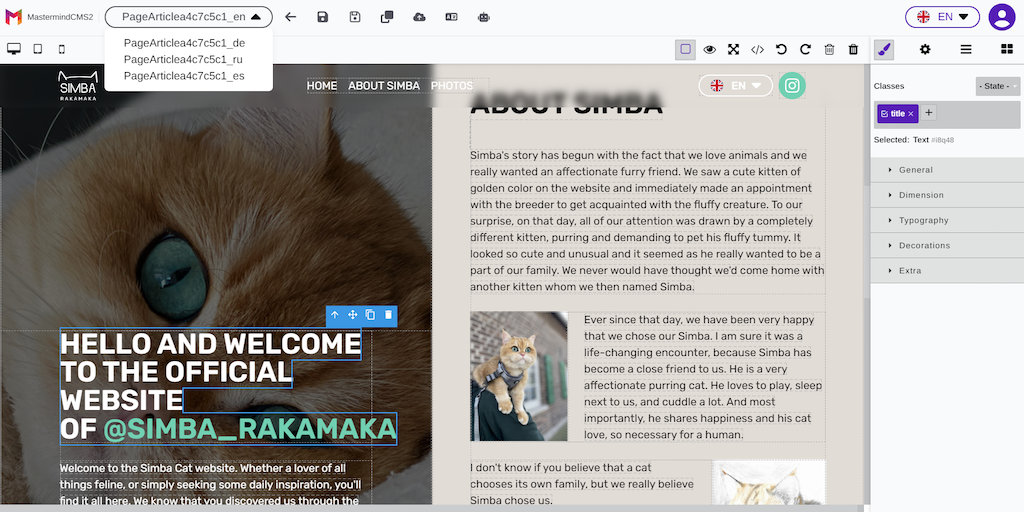The height and width of the screenshot is (512, 1024).
Task: Open the blocks grid panel icon
Action: point(1007,49)
